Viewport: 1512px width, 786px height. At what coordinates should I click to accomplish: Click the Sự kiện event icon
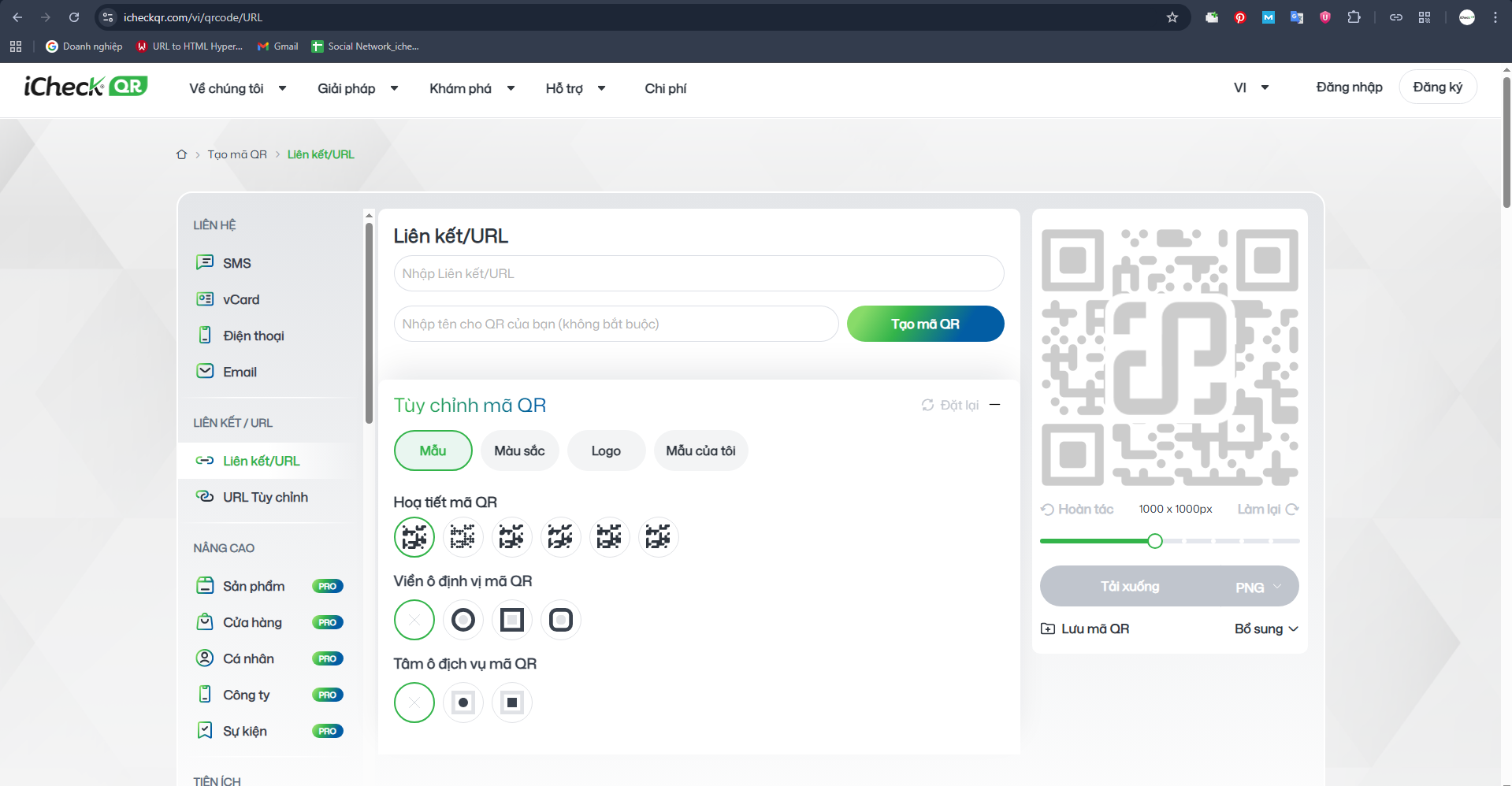pyautogui.click(x=205, y=730)
